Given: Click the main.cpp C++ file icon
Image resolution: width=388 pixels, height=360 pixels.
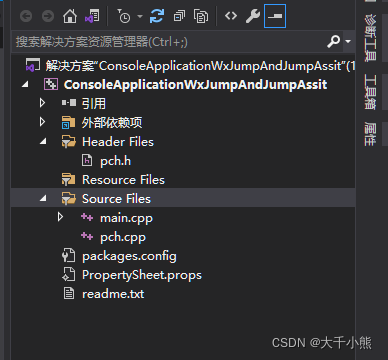Looking at the screenshot, I should [x=87, y=218].
